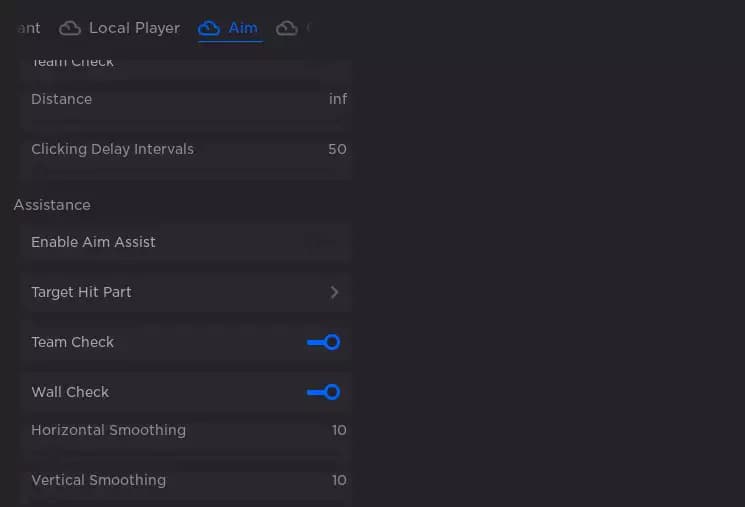Click the cloud icon beside Local Player
The height and width of the screenshot is (507, 745).
(70, 28)
